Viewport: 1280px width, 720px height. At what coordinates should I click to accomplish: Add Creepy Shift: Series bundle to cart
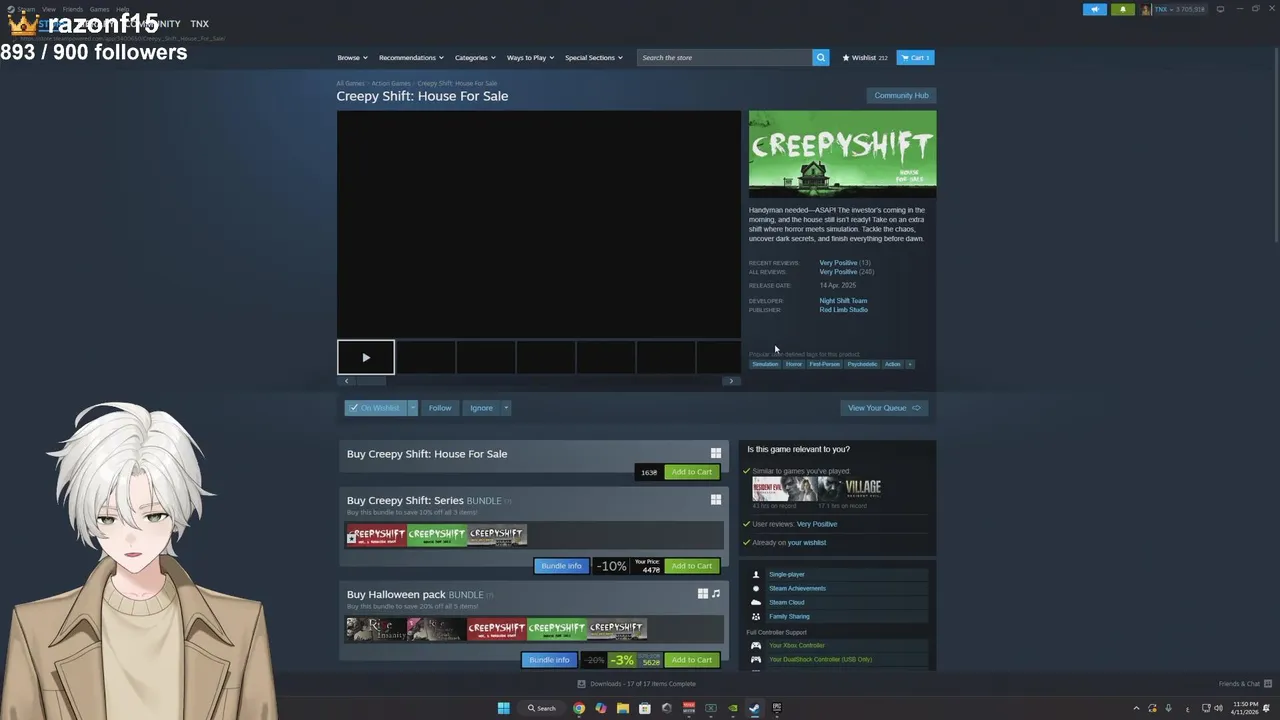coord(692,566)
